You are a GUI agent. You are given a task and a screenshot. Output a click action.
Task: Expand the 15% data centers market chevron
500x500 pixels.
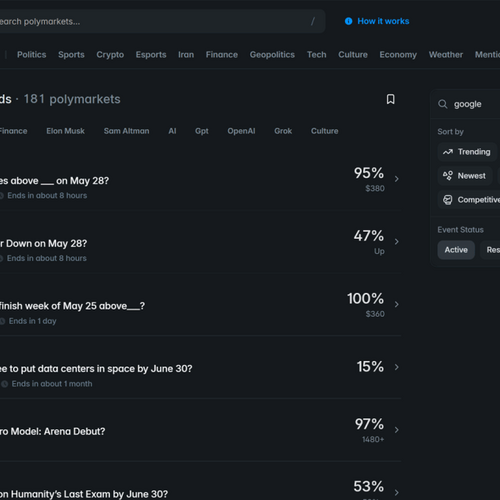[x=397, y=367]
